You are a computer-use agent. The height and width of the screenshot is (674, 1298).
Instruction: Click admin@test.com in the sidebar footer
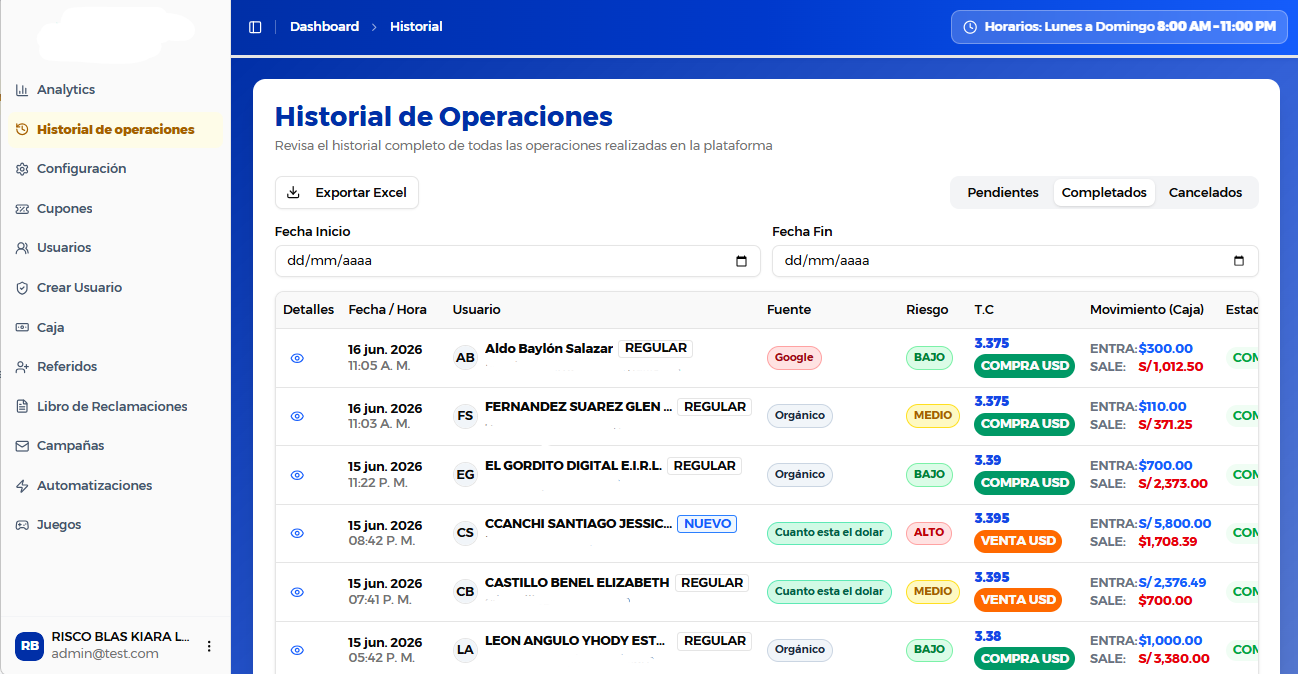[x=105, y=654]
